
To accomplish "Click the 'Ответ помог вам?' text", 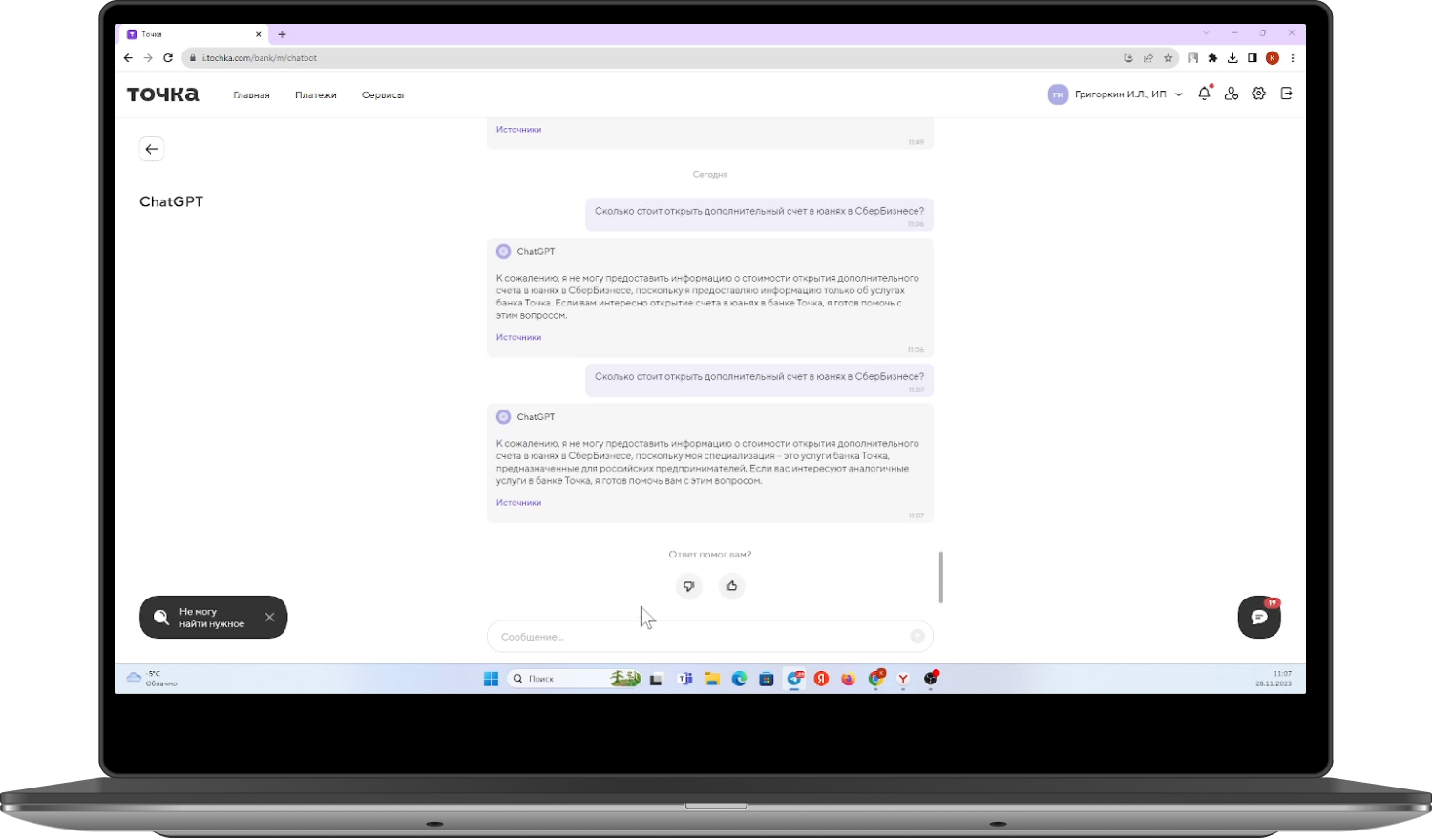I will click(710, 555).
